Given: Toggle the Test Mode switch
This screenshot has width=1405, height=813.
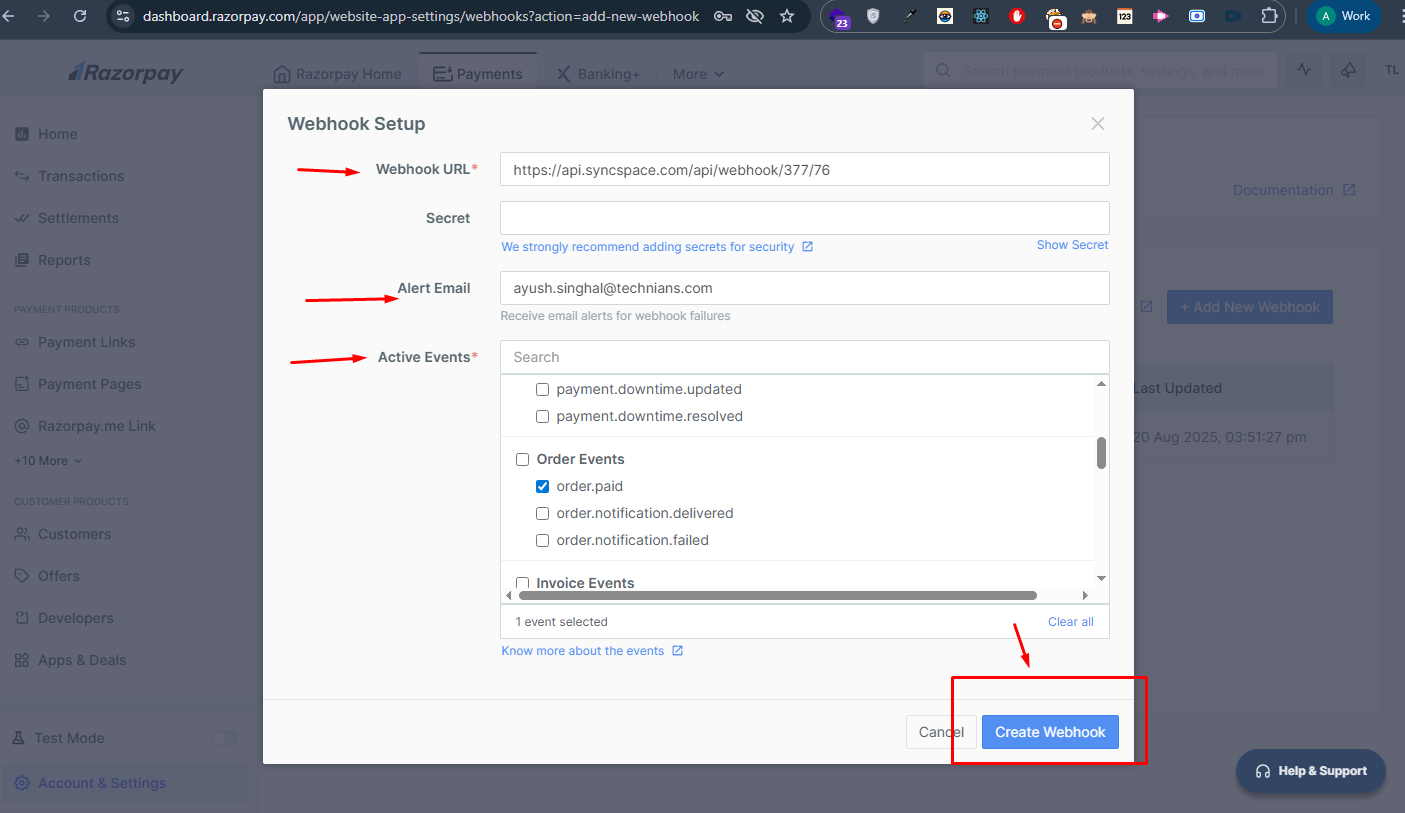Looking at the screenshot, I should point(225,738).
